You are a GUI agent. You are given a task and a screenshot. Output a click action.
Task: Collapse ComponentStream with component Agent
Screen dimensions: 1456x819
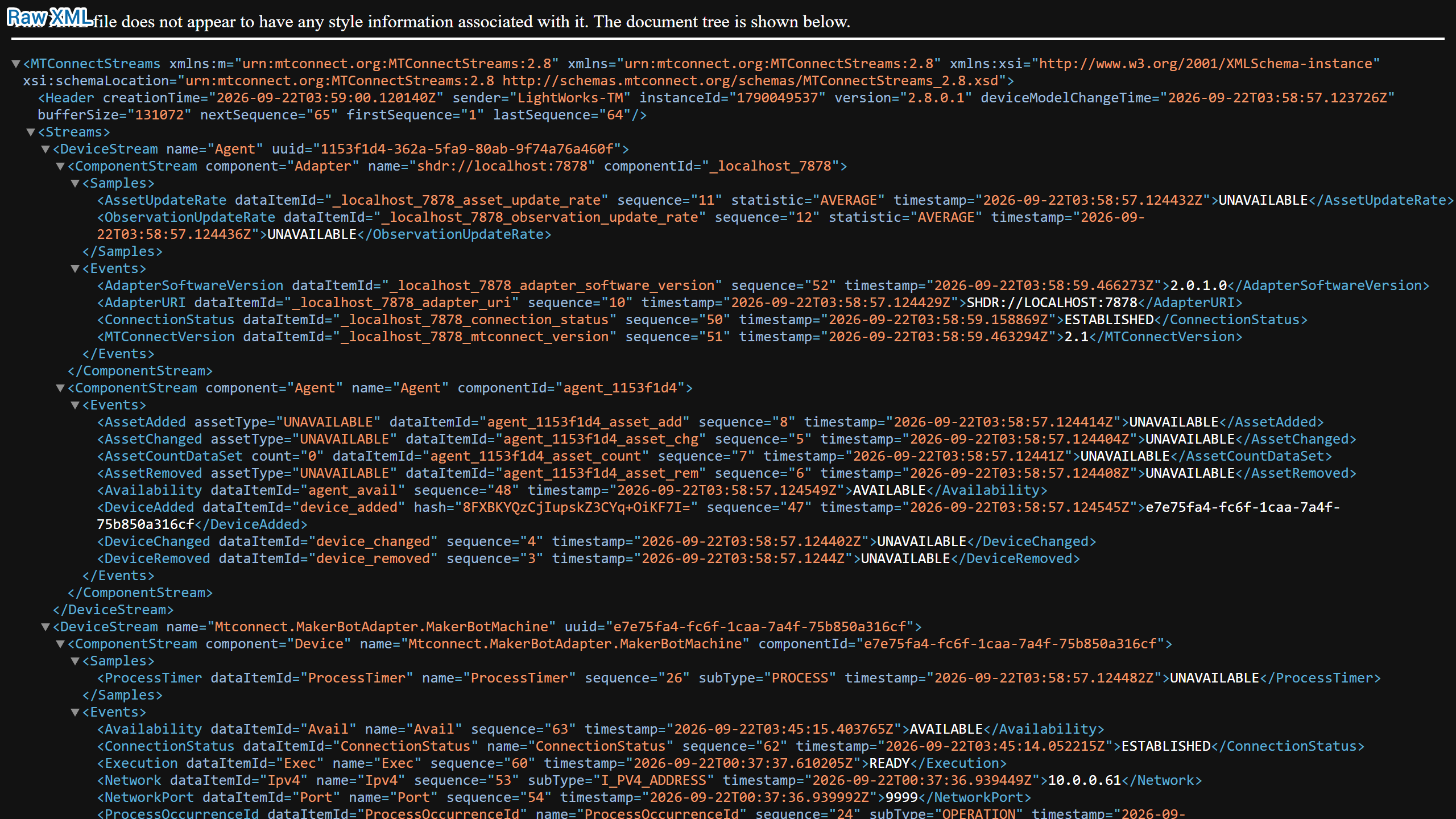pos(61,388)
